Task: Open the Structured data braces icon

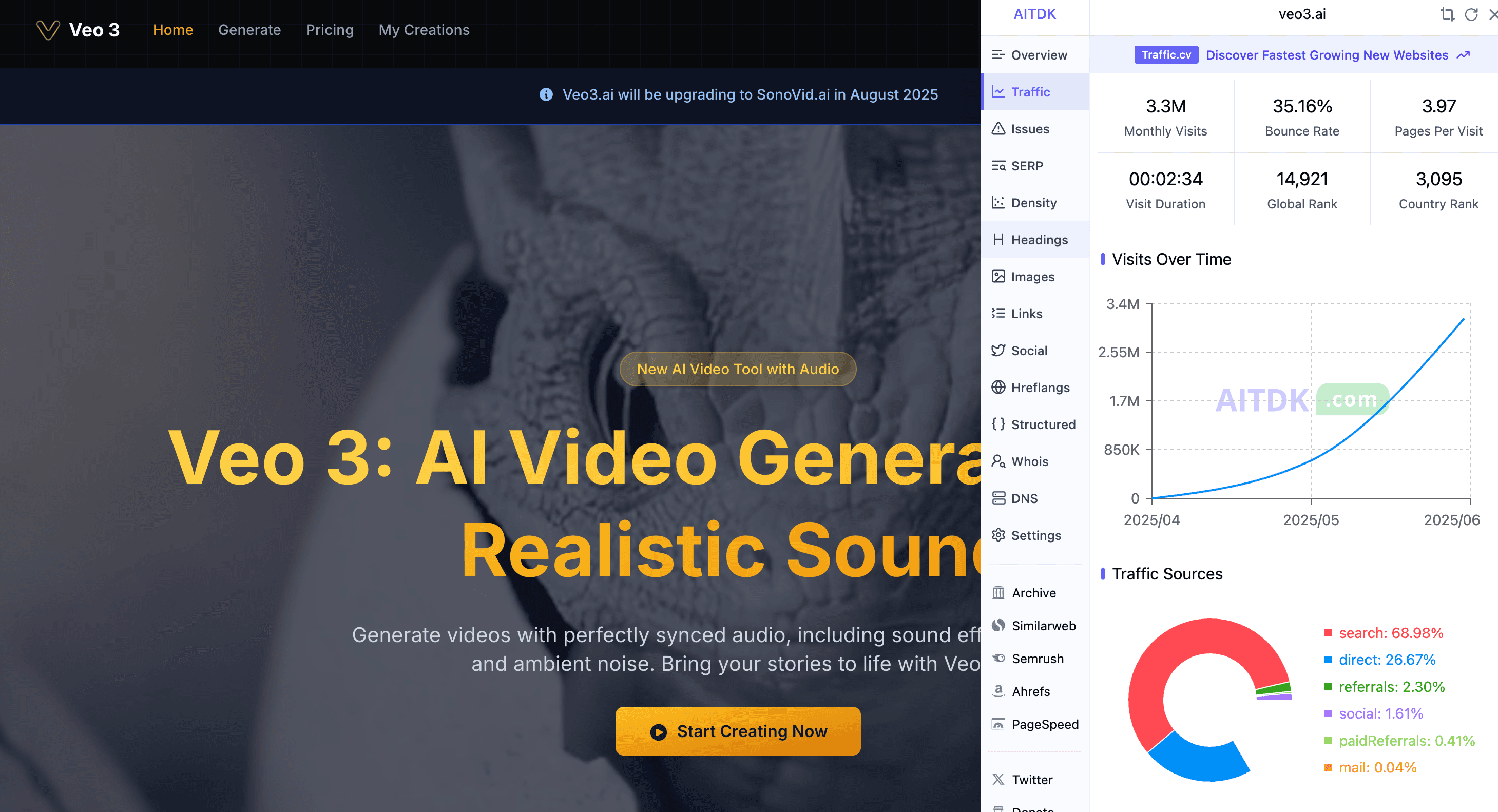Action: 998,424
